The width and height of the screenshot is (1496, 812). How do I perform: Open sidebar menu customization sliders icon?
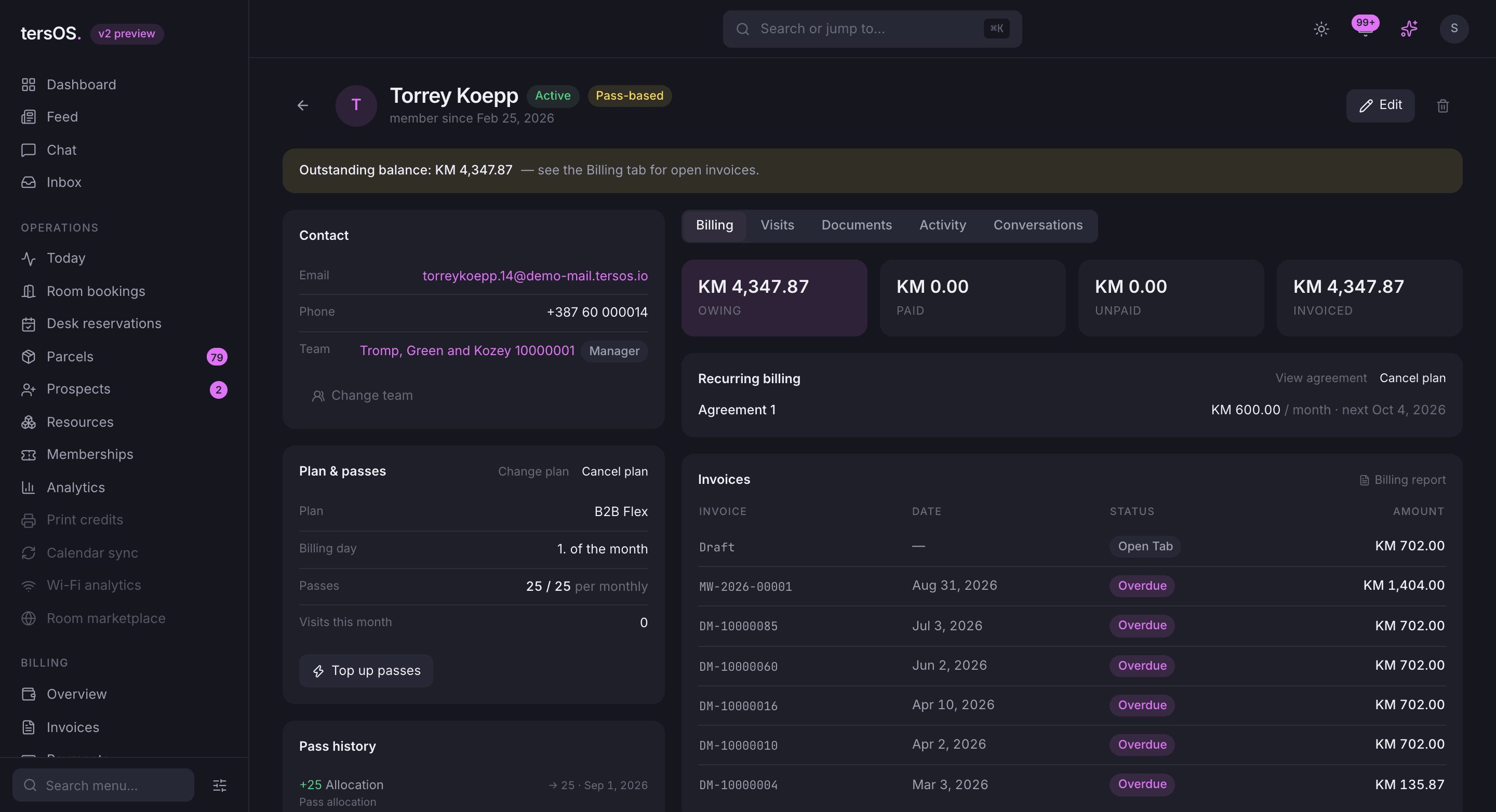[x=220, y=786]
